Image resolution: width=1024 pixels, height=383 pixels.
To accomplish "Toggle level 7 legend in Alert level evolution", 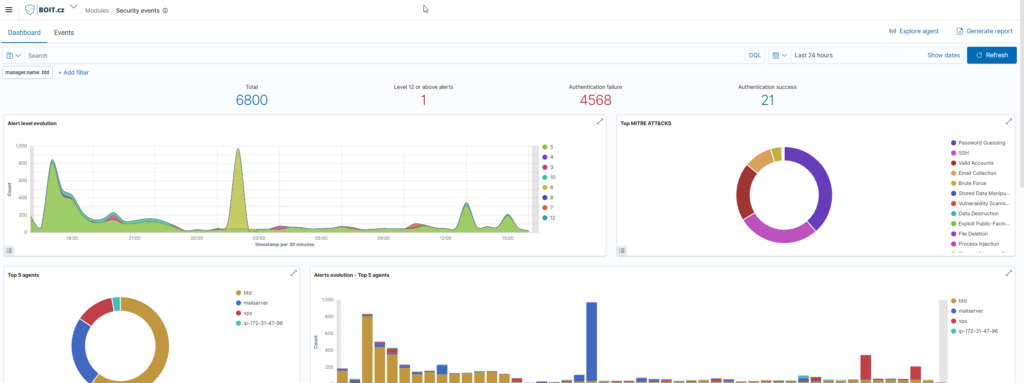I will pyautogui.click(x=549, y=207).
